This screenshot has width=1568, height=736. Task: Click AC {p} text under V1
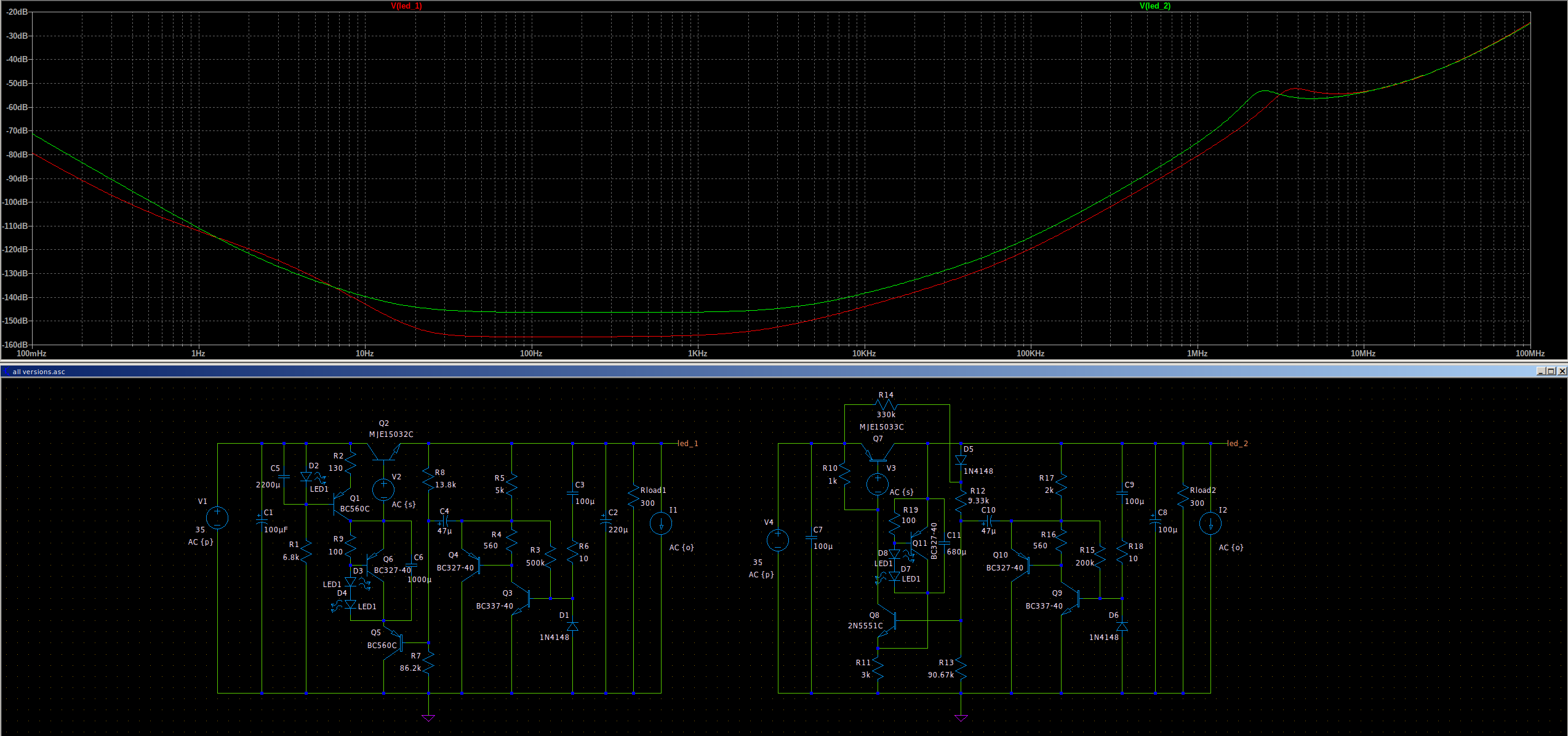tap(201, 542)
